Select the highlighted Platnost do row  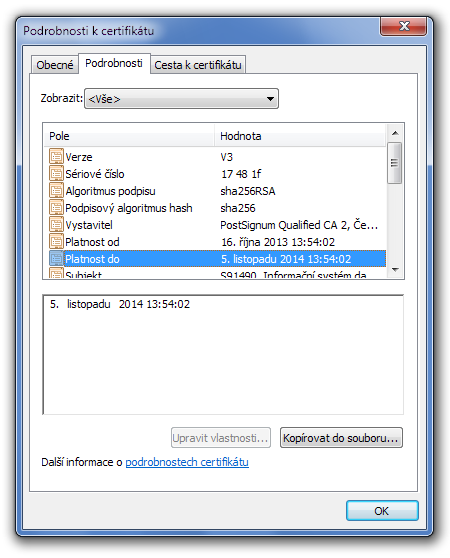click(217, 259)
